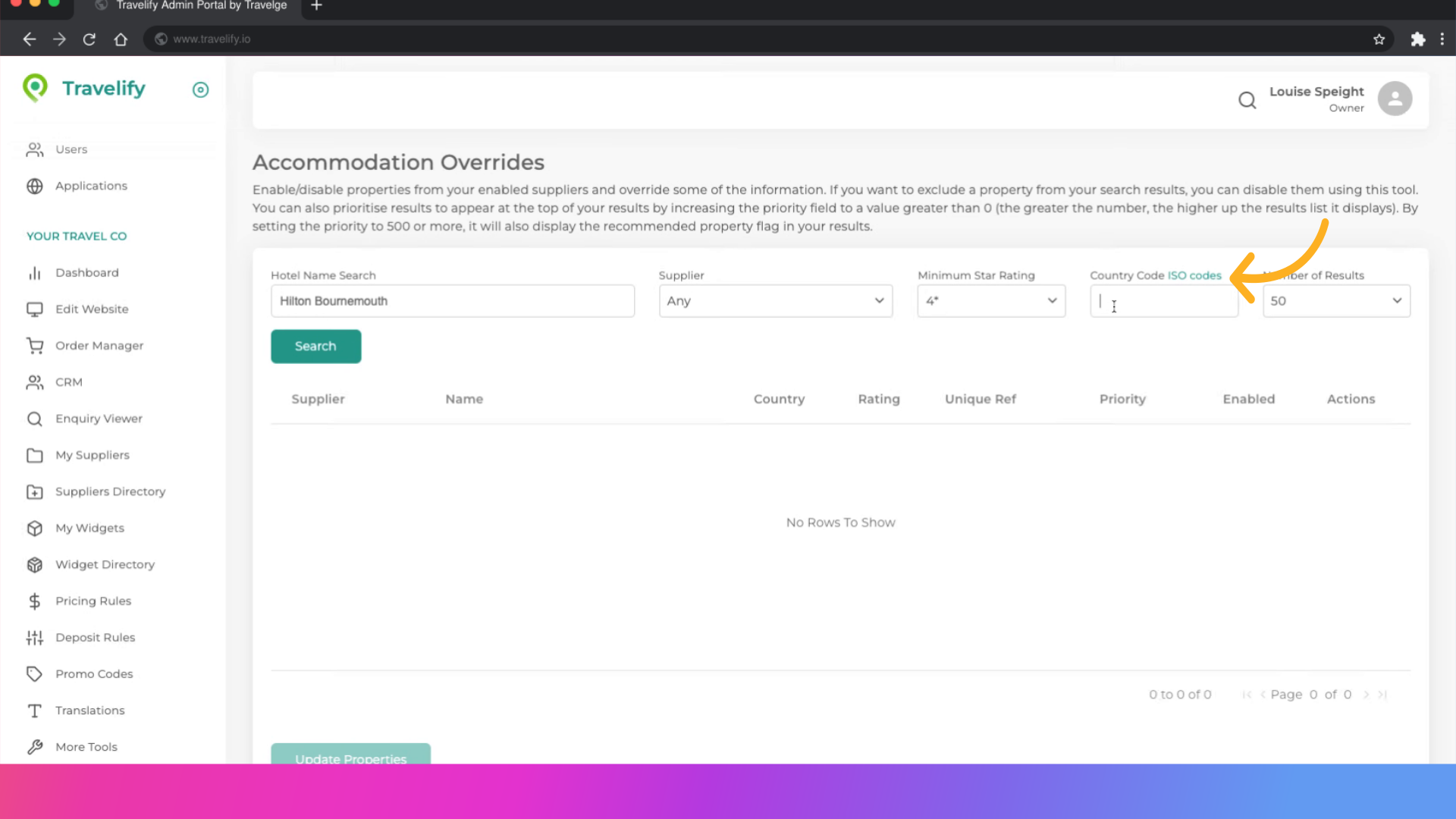Viewport: 1456px width, 819px height.
Task: Click the sidebar collapse target icon
Action: click(200, 90)
